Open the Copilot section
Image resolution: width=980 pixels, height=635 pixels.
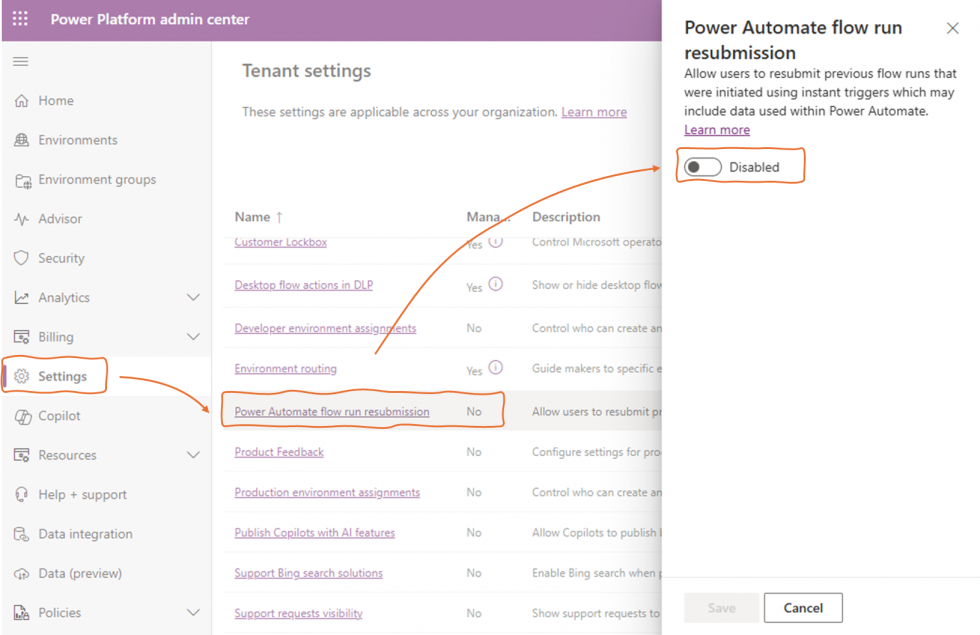(60, 416)
